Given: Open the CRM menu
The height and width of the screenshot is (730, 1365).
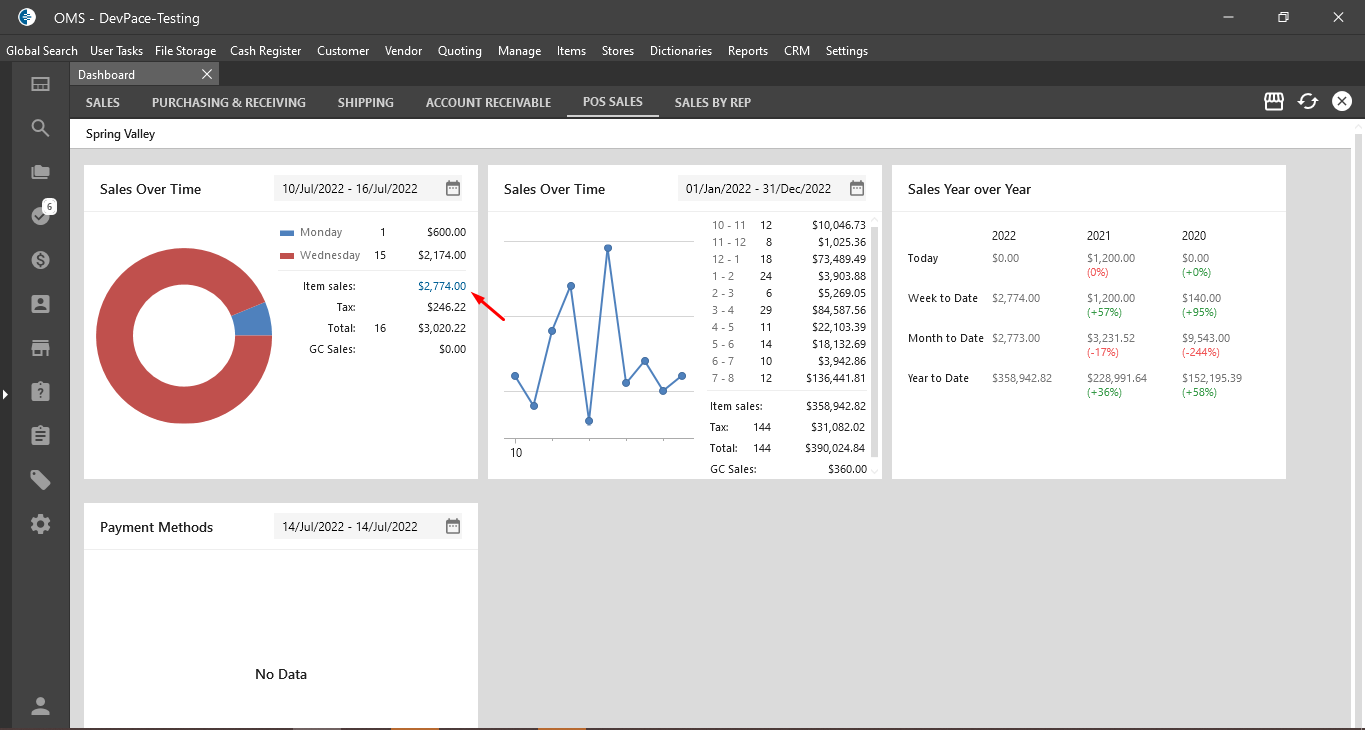Looking at the screenshot, I should 797,51.
